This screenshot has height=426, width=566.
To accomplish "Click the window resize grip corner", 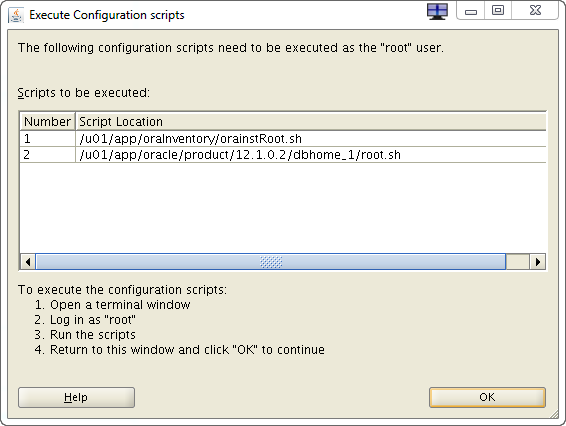I will pyautogui.click(x=554, y=415).
